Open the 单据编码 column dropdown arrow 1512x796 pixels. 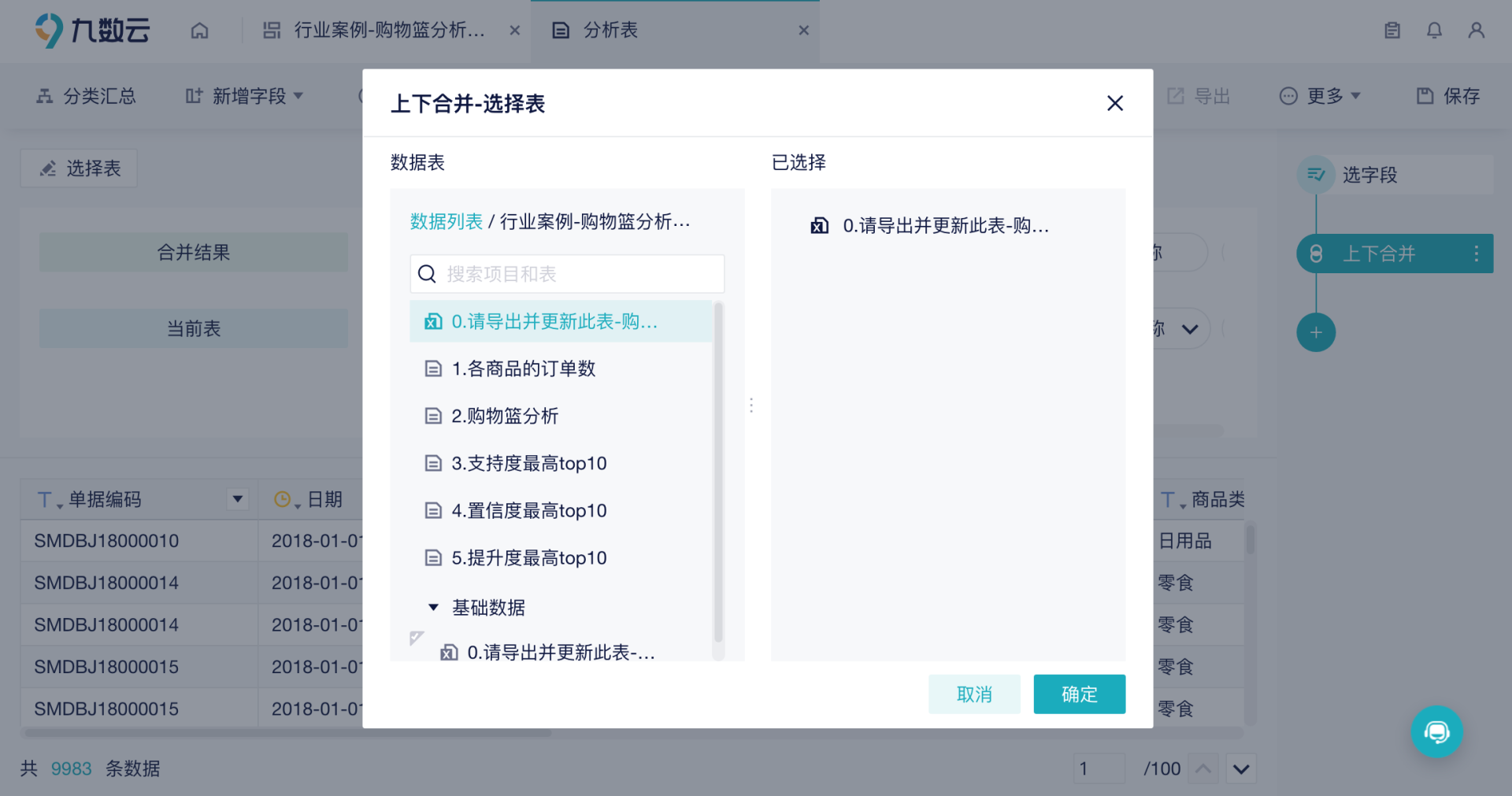(237, 499)
